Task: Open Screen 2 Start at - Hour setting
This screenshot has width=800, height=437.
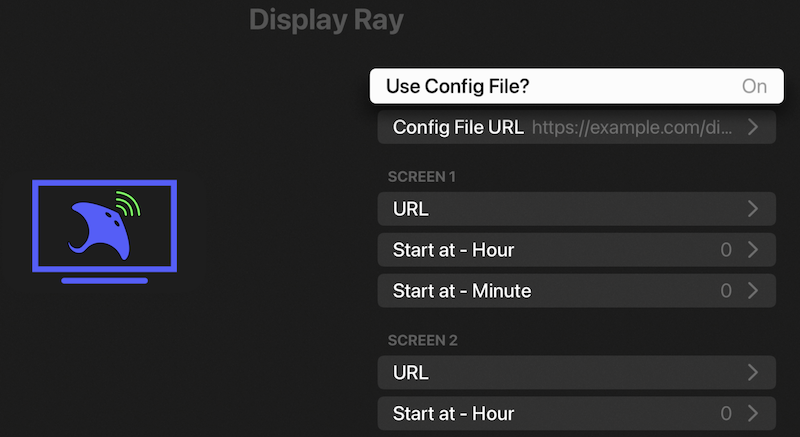Action: tap(577, 414)
